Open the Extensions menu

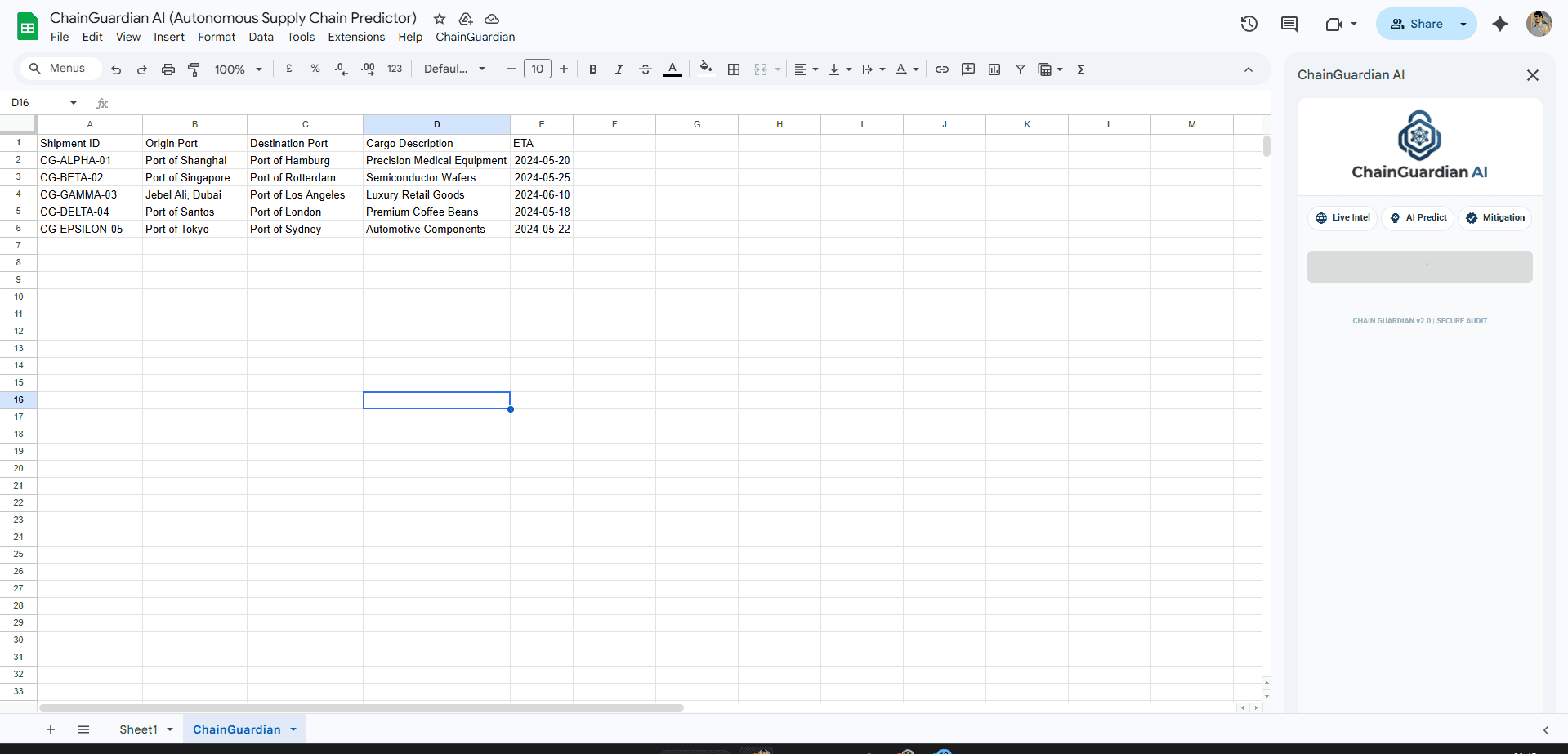(x=356, y=37)
